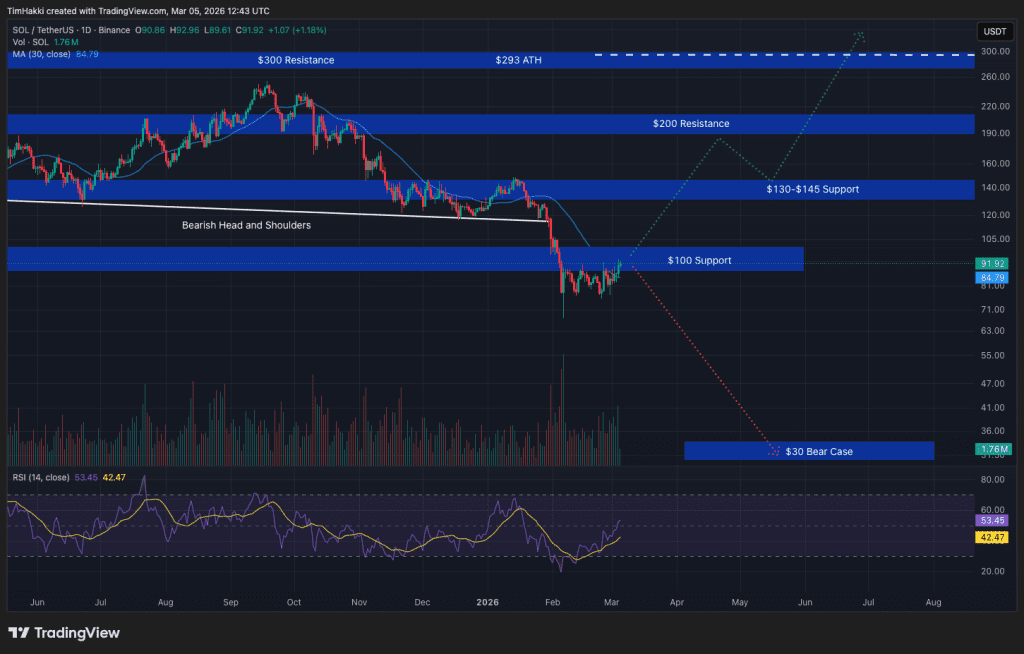The image size is (1024, 654).
Task: Toggle the Vol · SOL volume legend
Action: tap(30, 43)
